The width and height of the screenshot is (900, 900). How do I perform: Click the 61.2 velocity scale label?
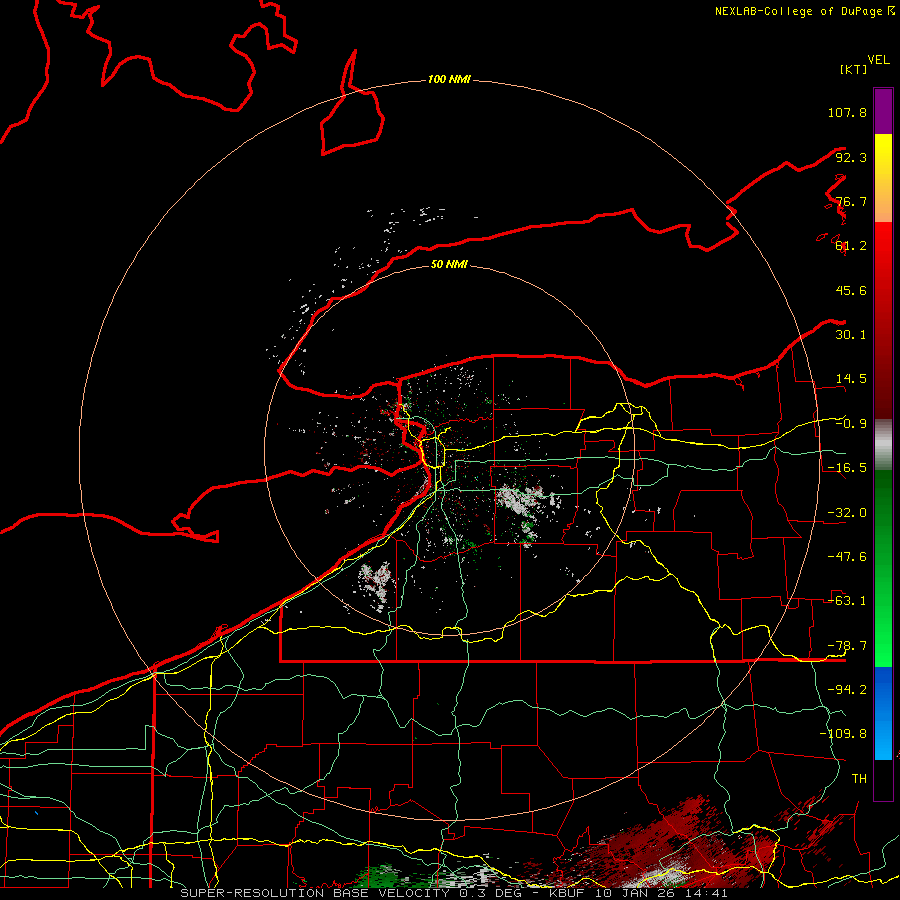(851, 246)
